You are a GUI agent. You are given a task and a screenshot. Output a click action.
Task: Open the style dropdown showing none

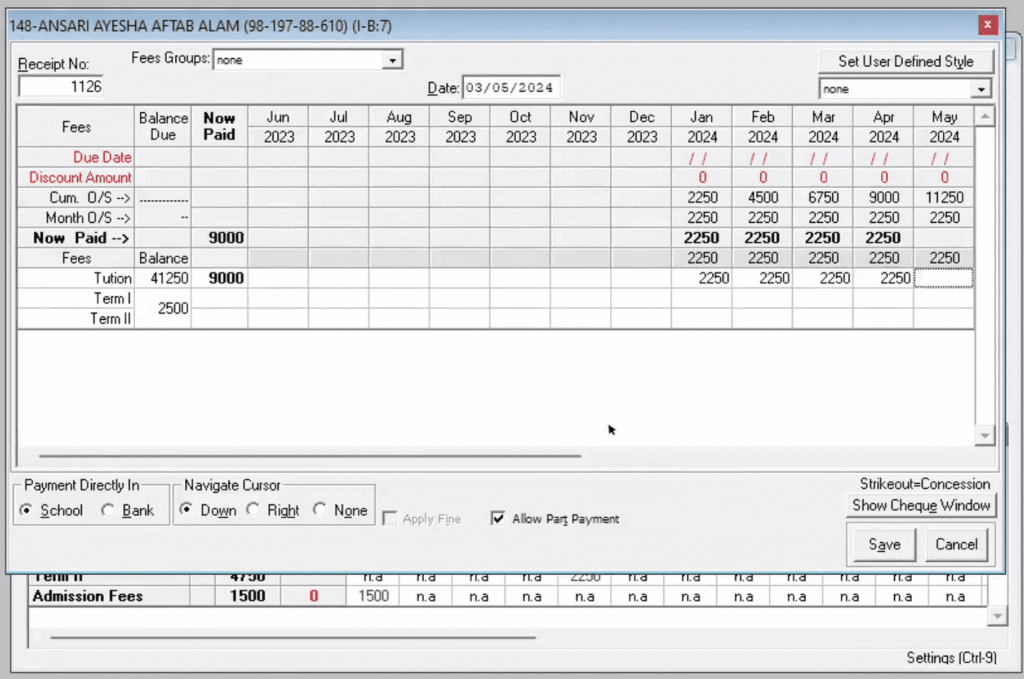(x=982, y=88)
